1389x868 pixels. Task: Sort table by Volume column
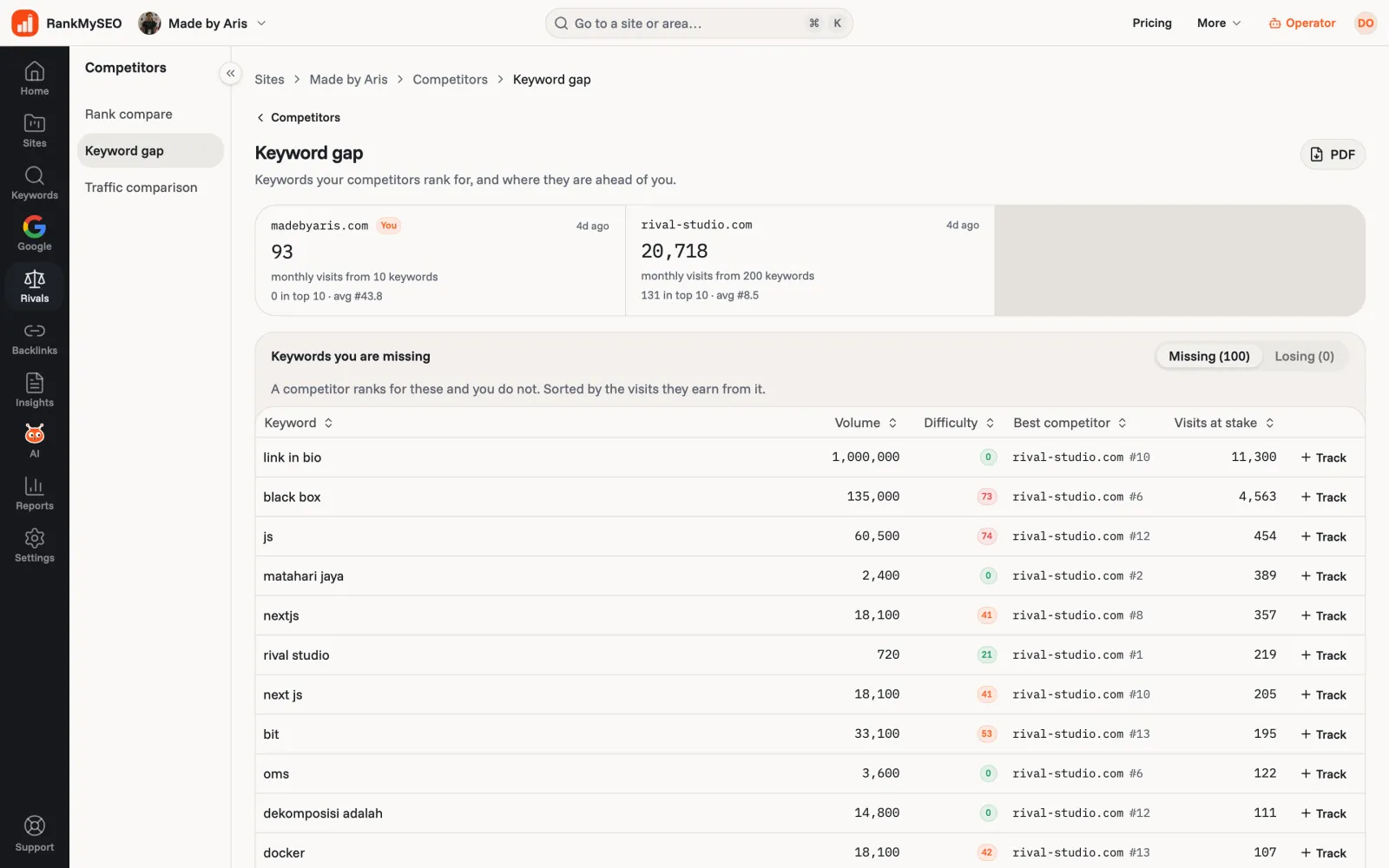[x=866, y=423]
